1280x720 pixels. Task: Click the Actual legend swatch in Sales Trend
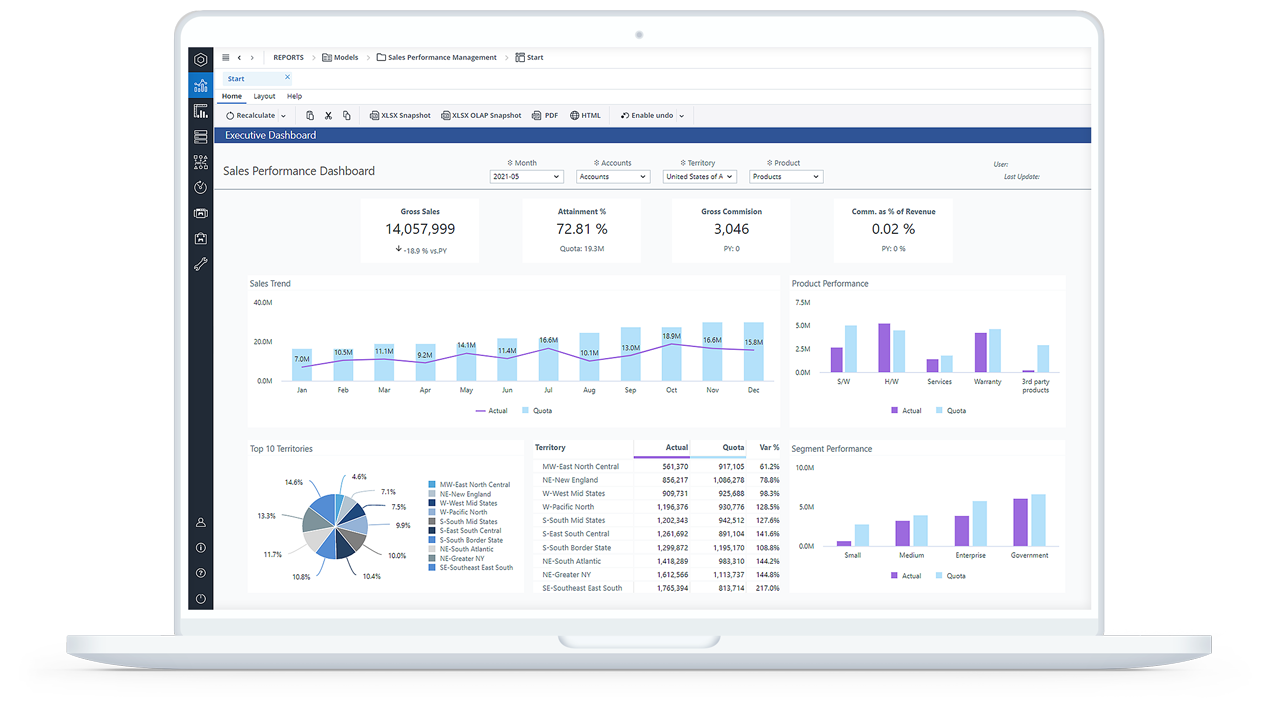click(x=480, y=411)
